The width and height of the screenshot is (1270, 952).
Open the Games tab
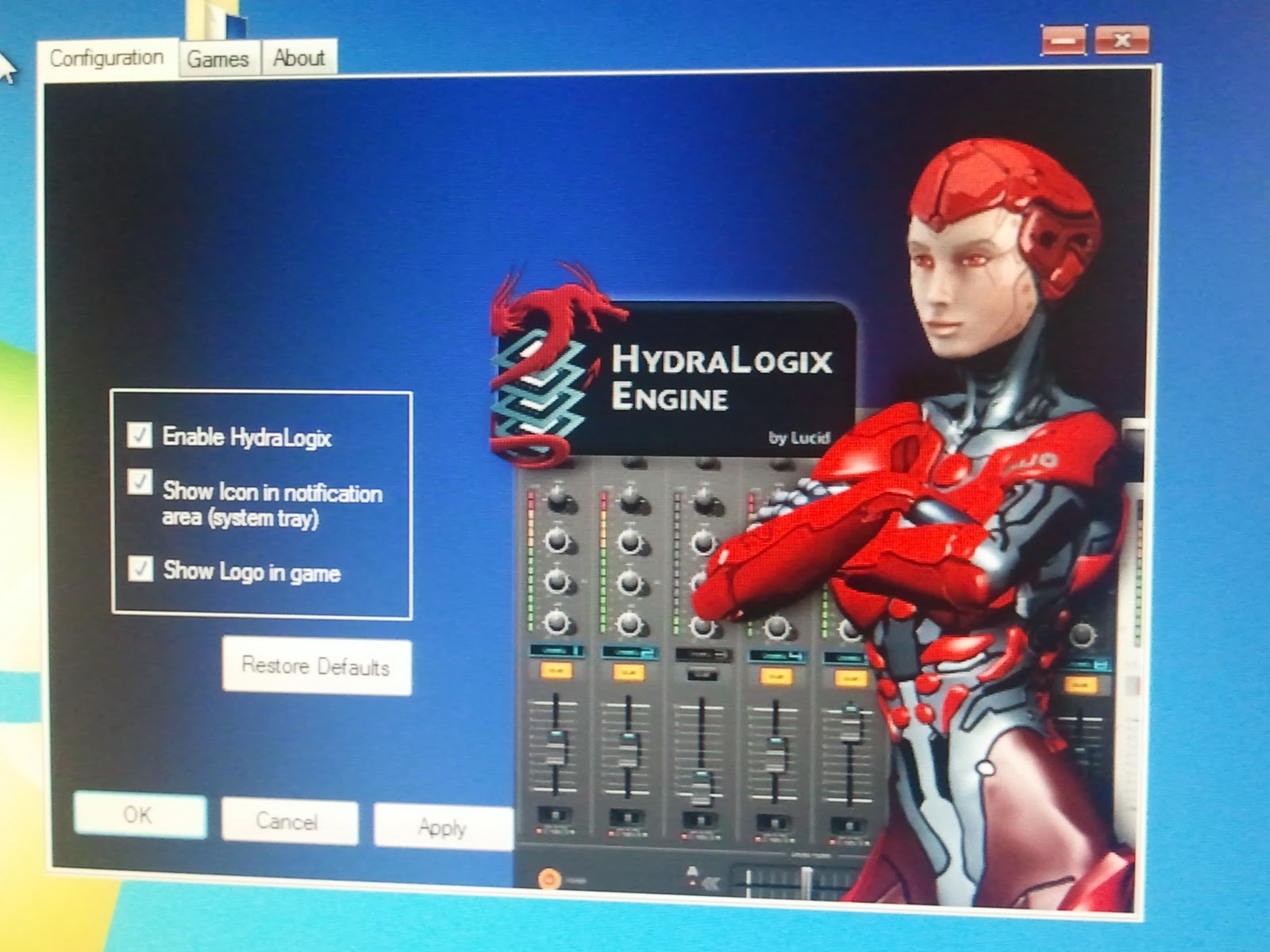tap(218, 59)
